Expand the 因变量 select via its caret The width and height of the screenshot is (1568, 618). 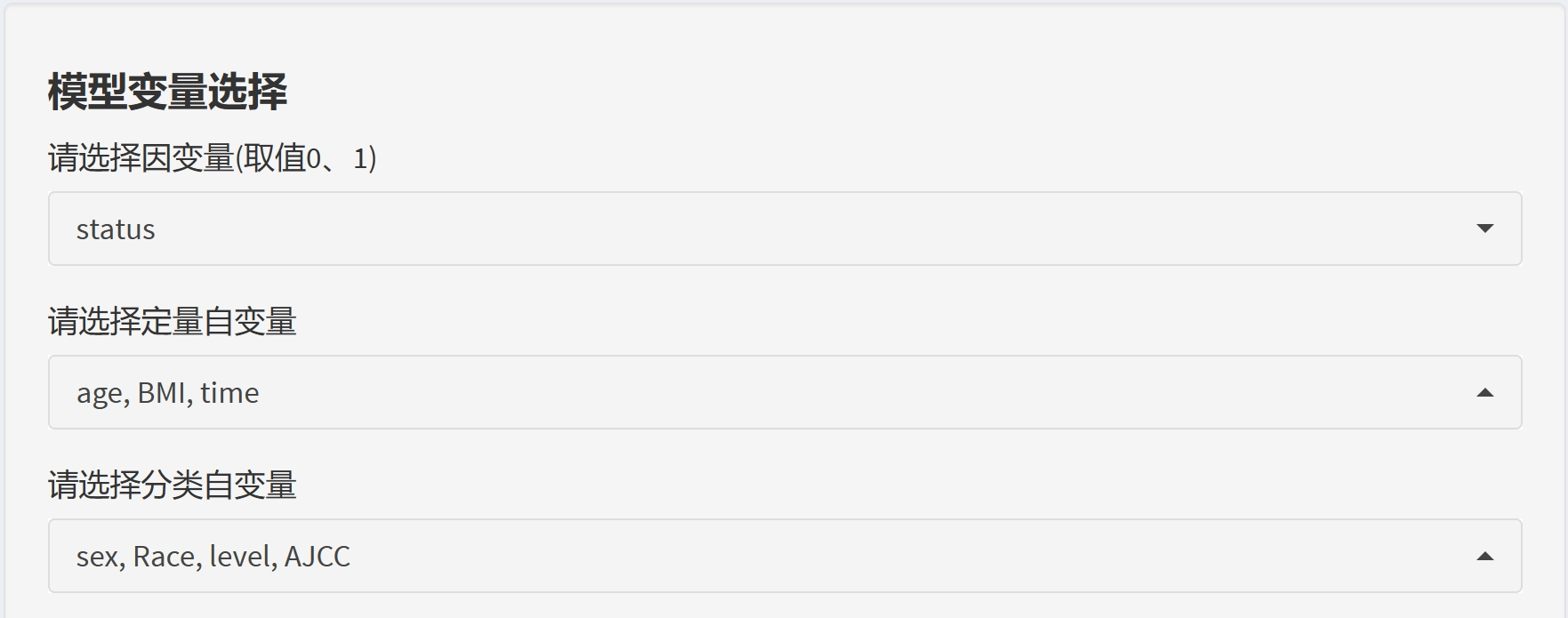pos(1484,229)
